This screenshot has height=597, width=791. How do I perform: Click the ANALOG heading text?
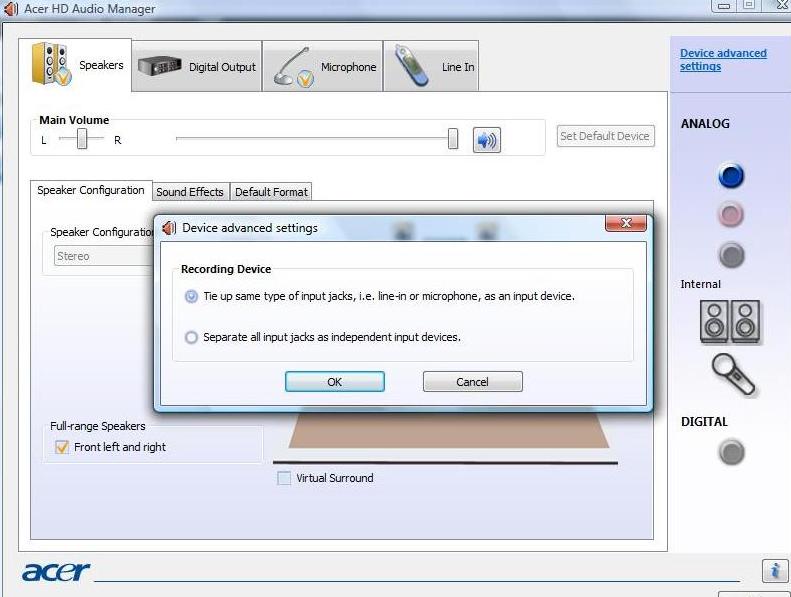pyautogui.click(x=705, y=124)
